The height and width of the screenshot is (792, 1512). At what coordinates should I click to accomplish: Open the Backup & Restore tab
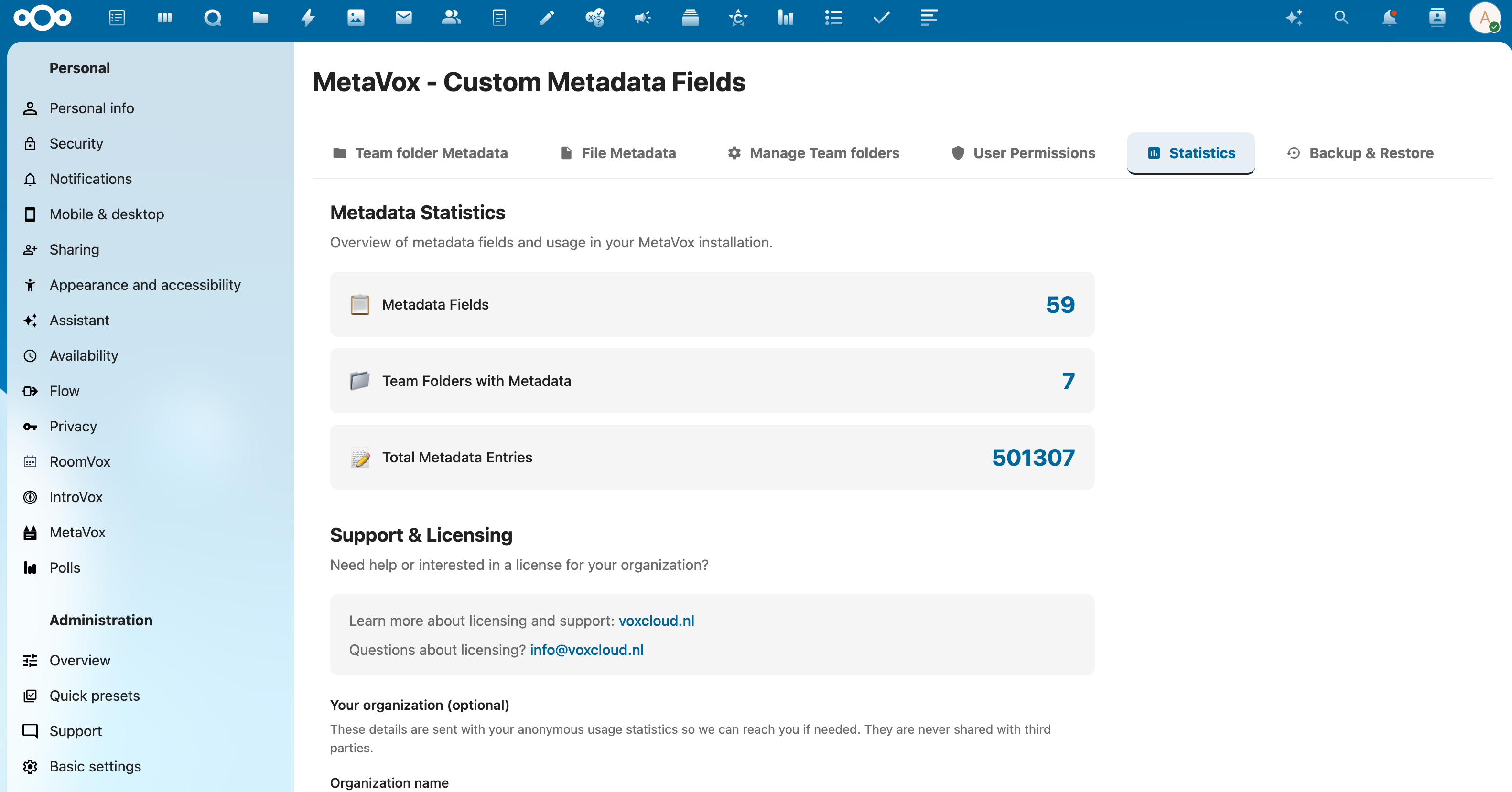point(1360,153)
